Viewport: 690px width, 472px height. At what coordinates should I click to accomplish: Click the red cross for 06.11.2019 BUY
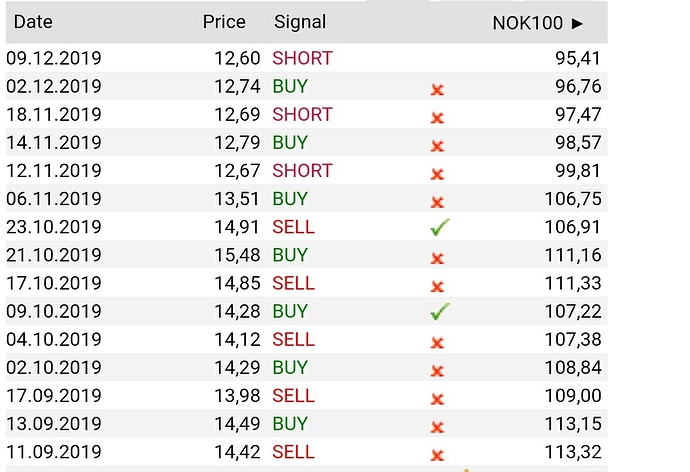pyautogui.click(x=437, y=202)
